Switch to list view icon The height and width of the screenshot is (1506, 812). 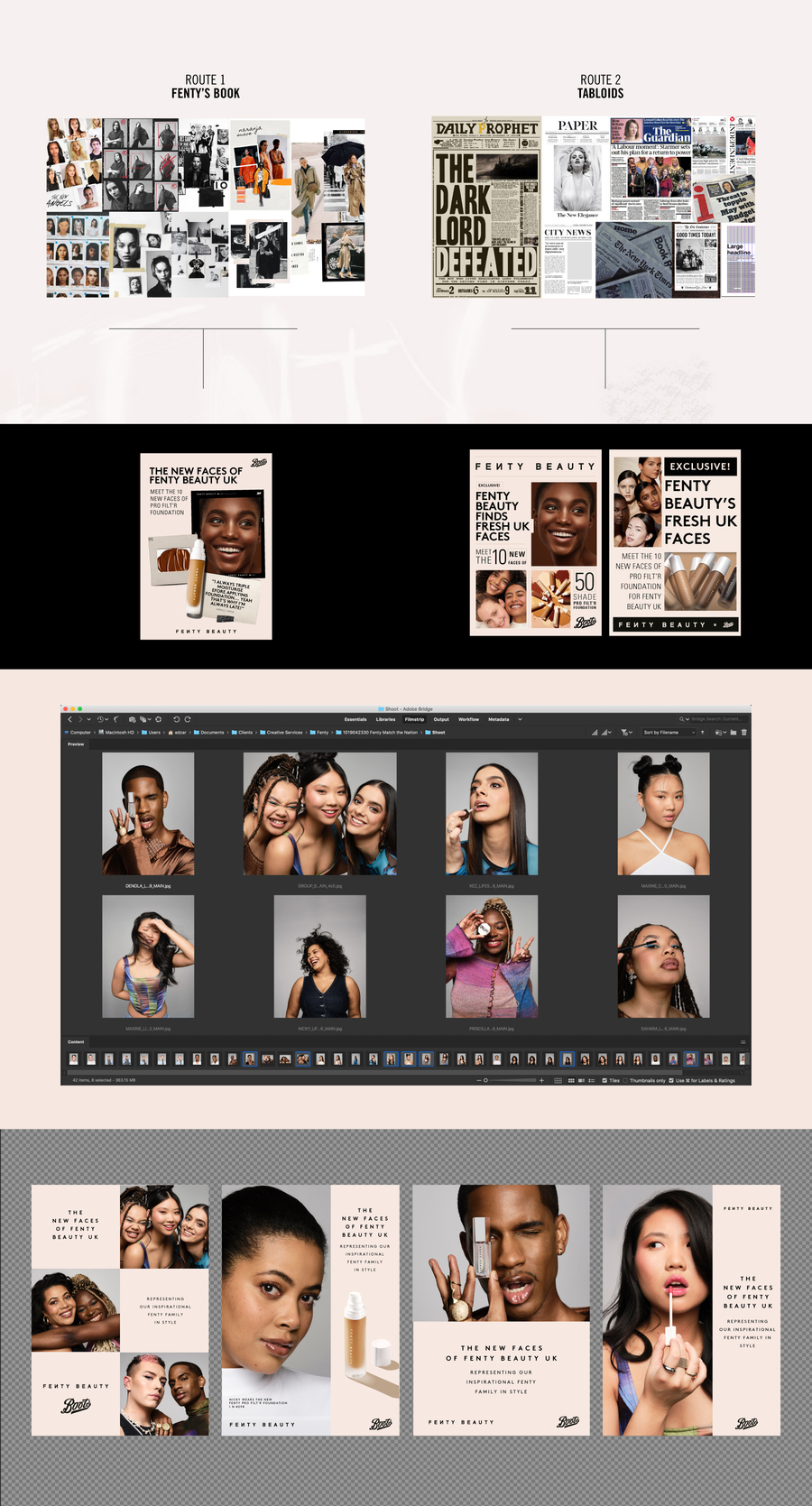[592, 1080]
